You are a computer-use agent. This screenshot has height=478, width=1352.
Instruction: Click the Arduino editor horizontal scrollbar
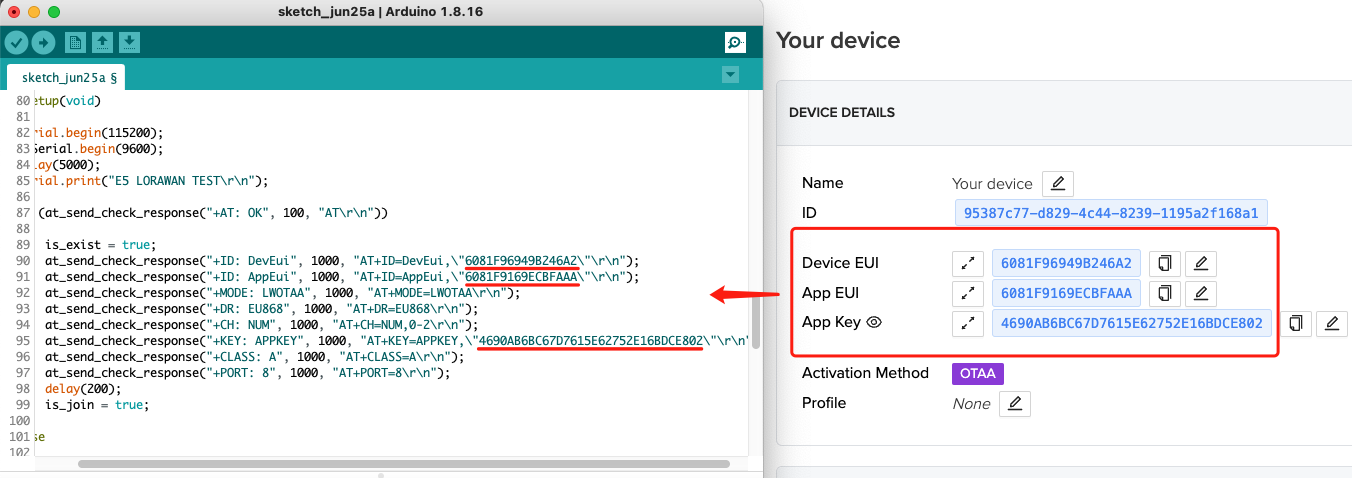click(403, 464)
